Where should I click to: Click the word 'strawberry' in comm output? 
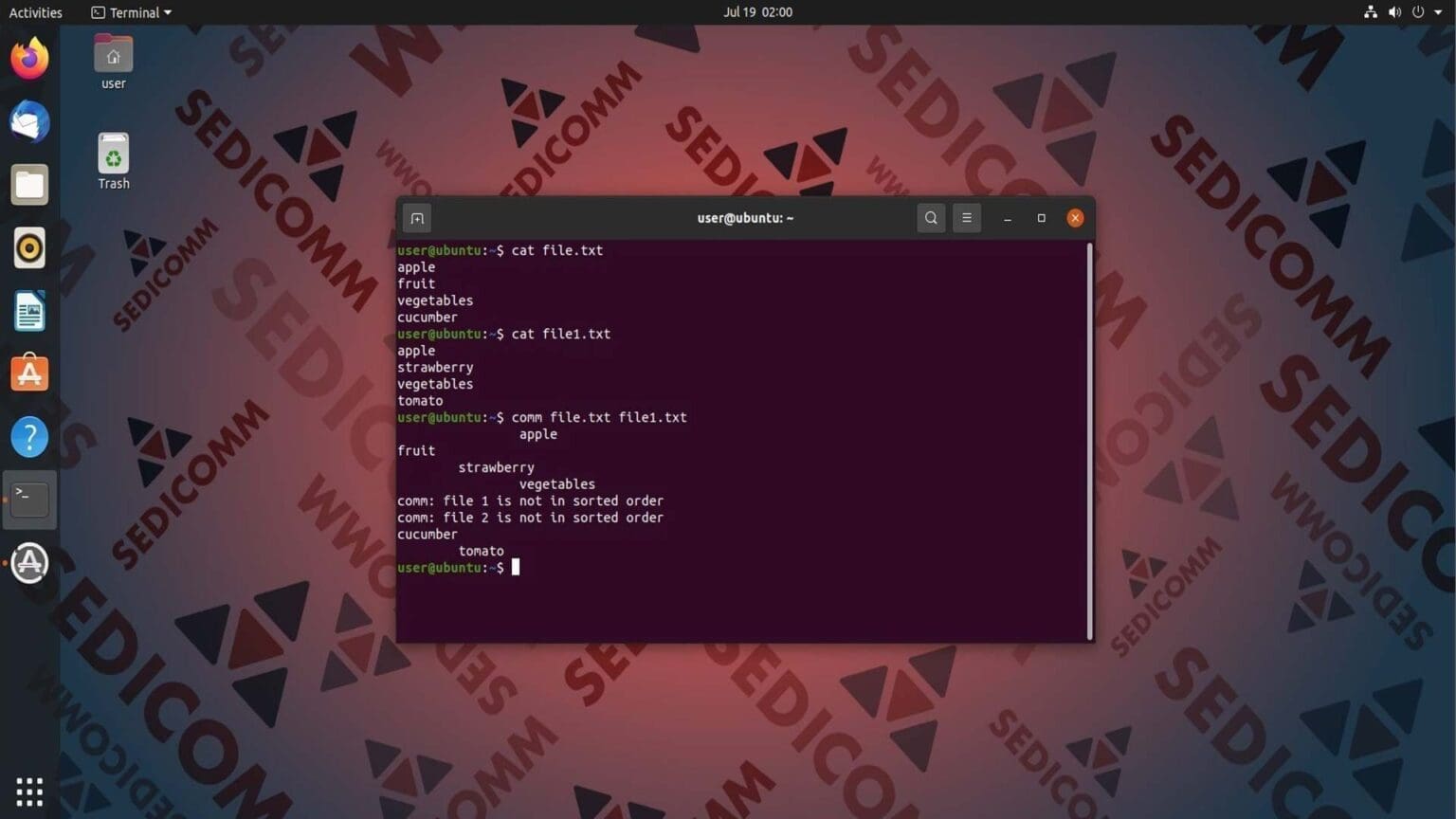click(x=497, y=467)
